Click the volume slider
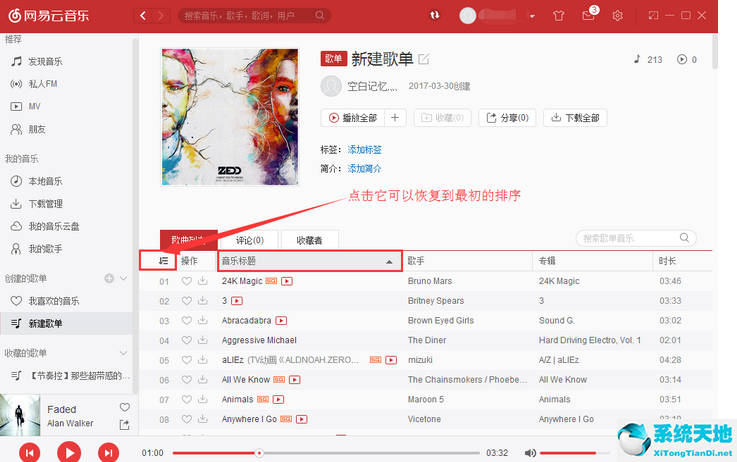 (x=574, y=453)
